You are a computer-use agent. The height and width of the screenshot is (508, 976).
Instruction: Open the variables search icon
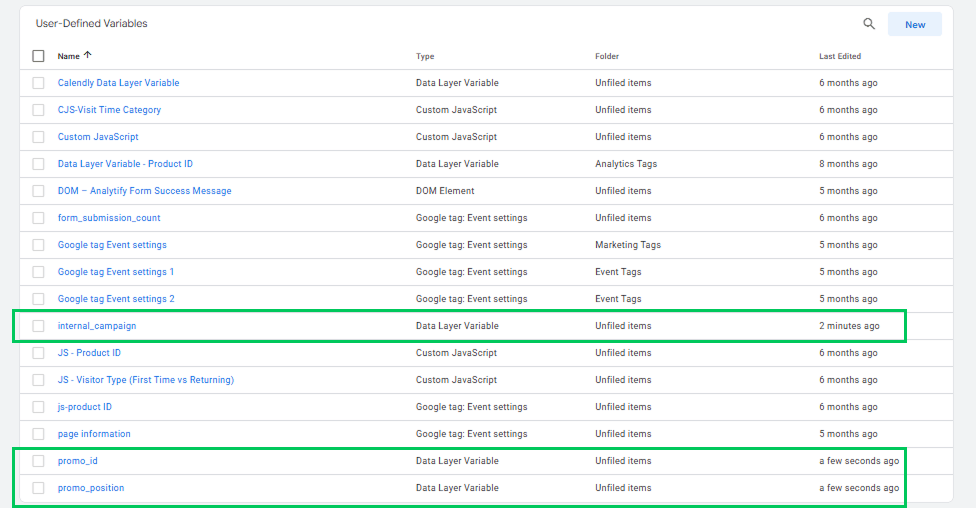[x=869, y=24]
